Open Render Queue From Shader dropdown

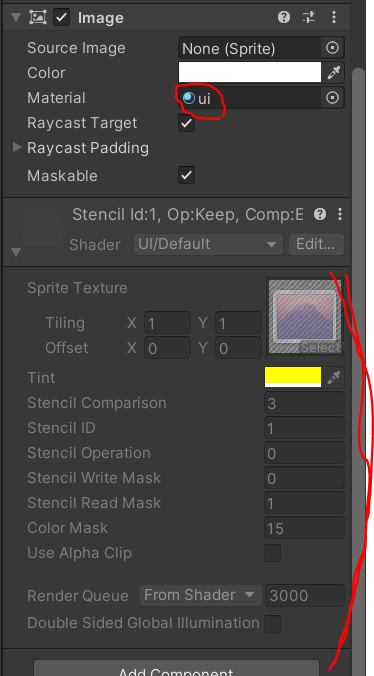pos(200,595)
